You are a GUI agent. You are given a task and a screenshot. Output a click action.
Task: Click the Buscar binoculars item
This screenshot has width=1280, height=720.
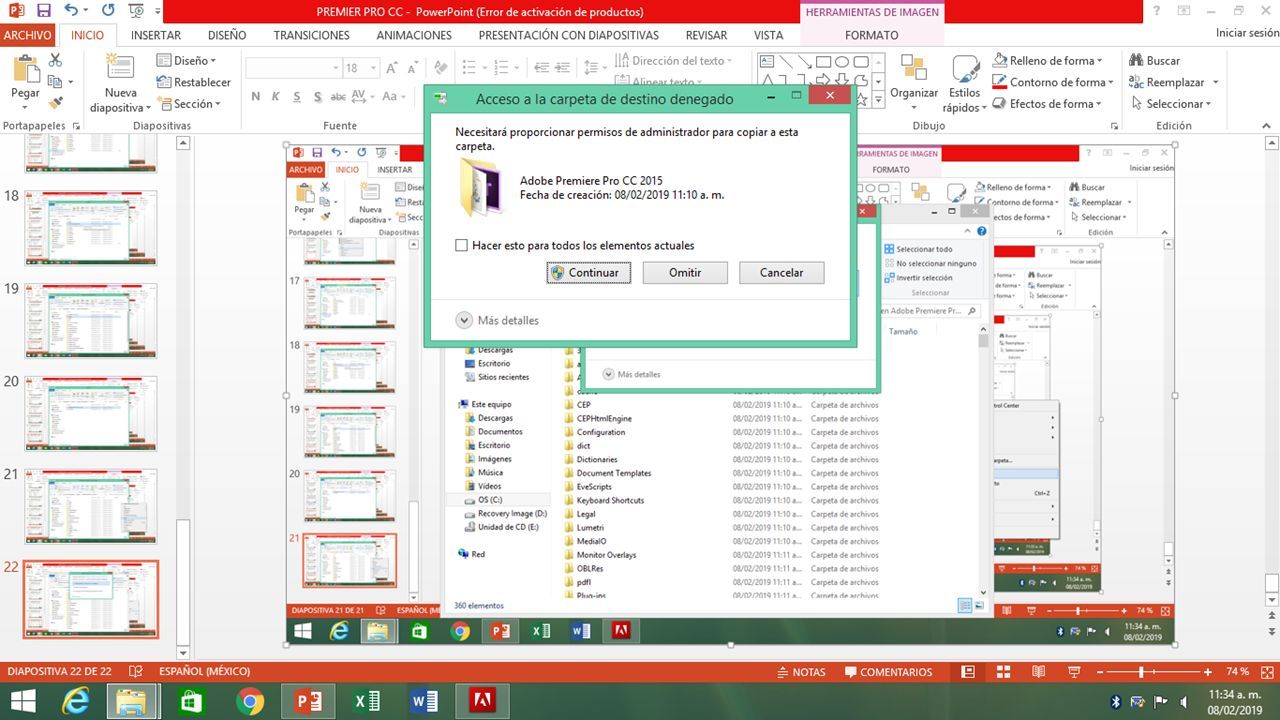[1155, 60]
